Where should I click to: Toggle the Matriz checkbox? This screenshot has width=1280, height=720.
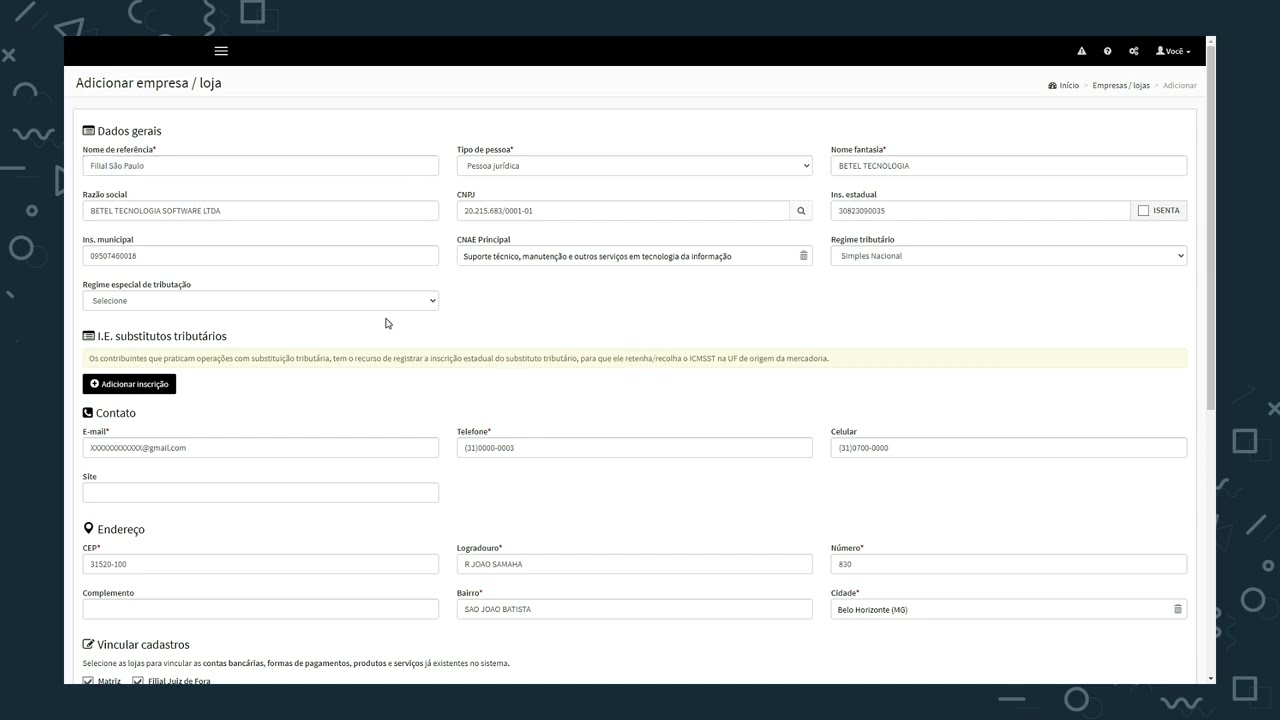[x=88, y=681]
